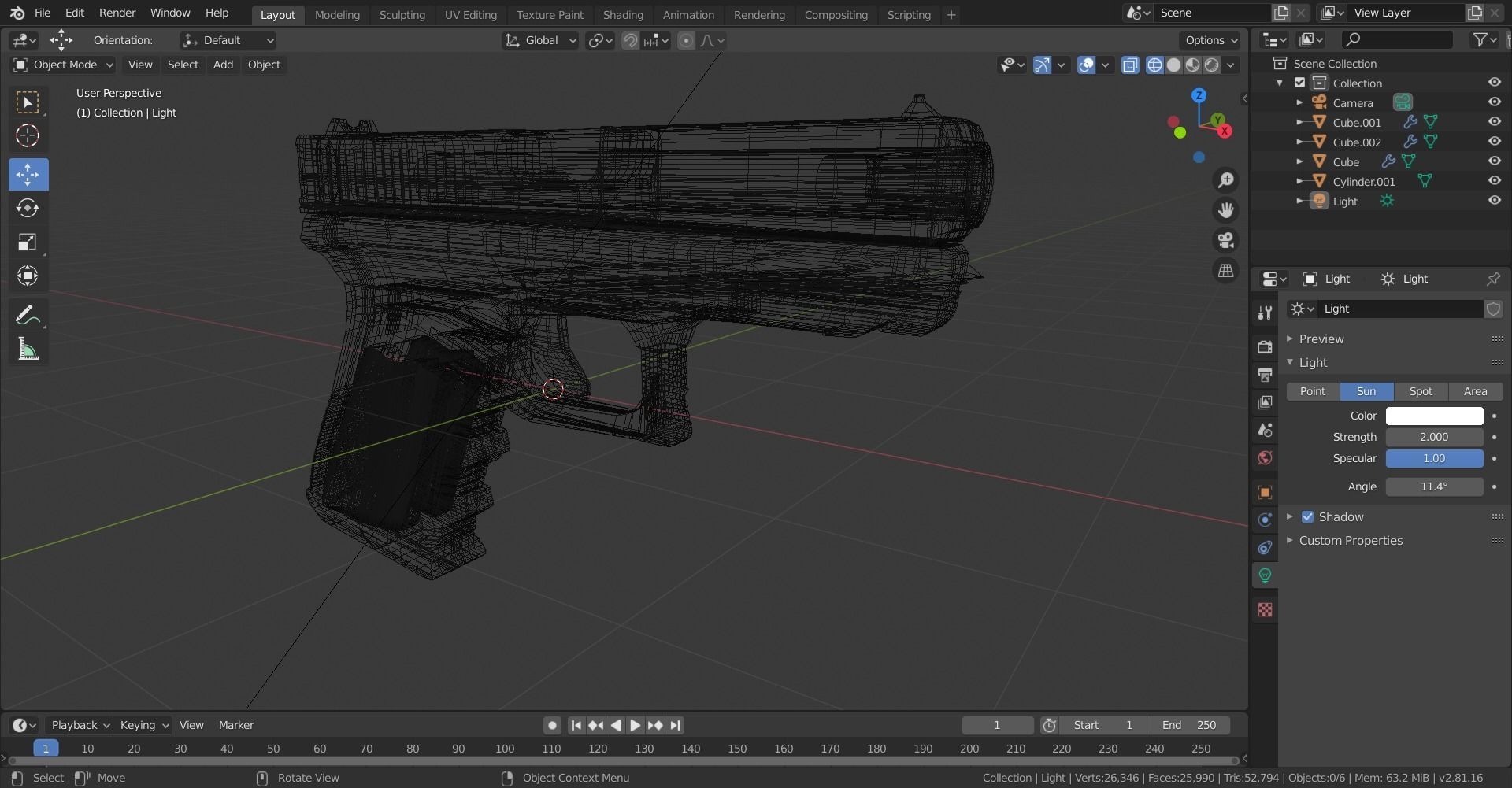Open Object Constraint properties tab
Viewport: 1512px width, 788px height.
click(1265, 547)
